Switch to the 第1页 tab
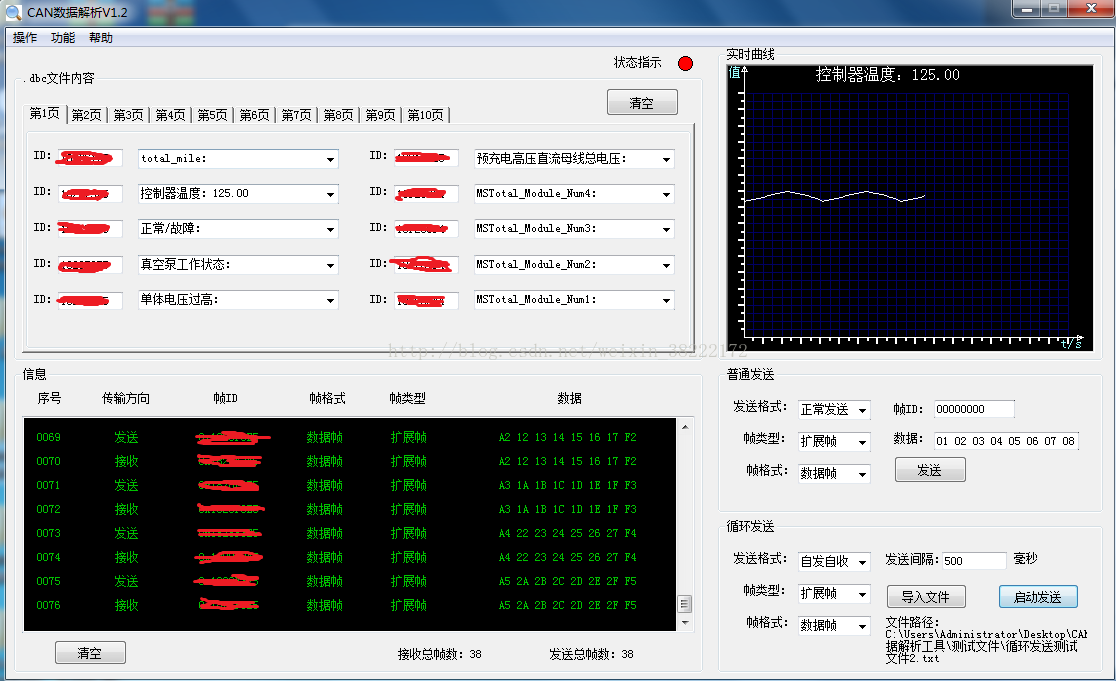Screen dimensions: 1116x681 44,114
